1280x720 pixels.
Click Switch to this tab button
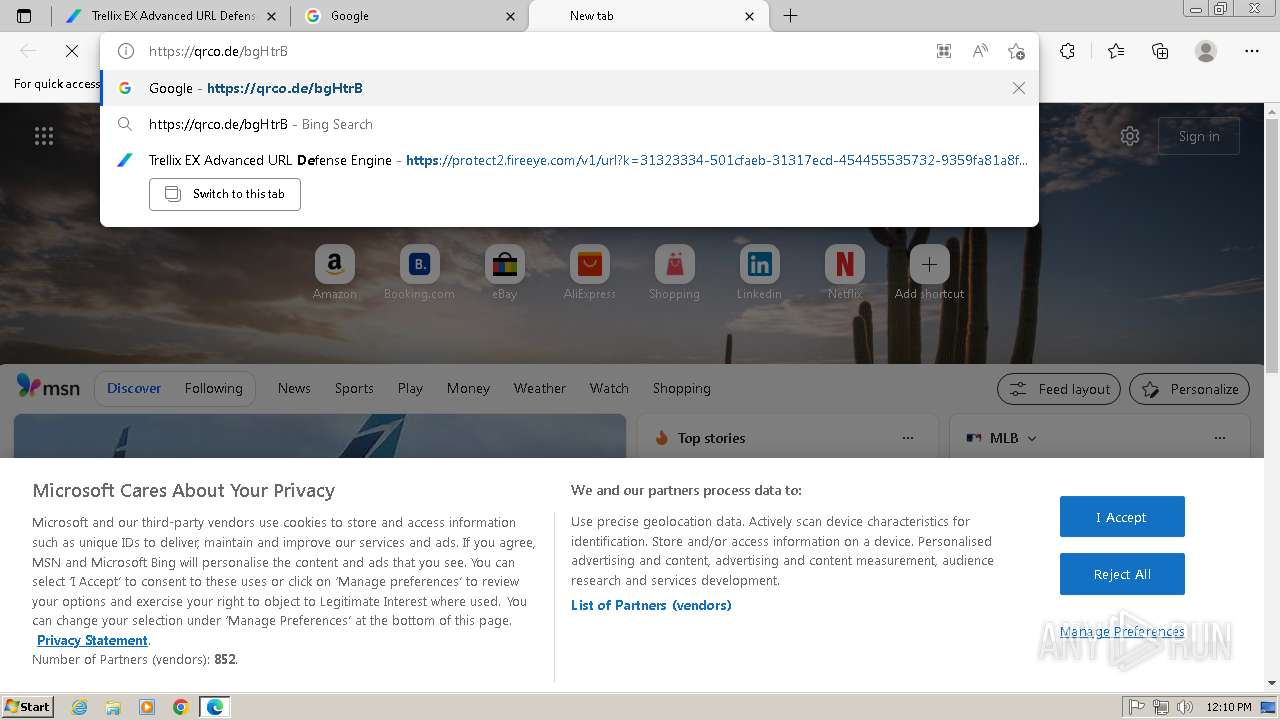[225, 194]
